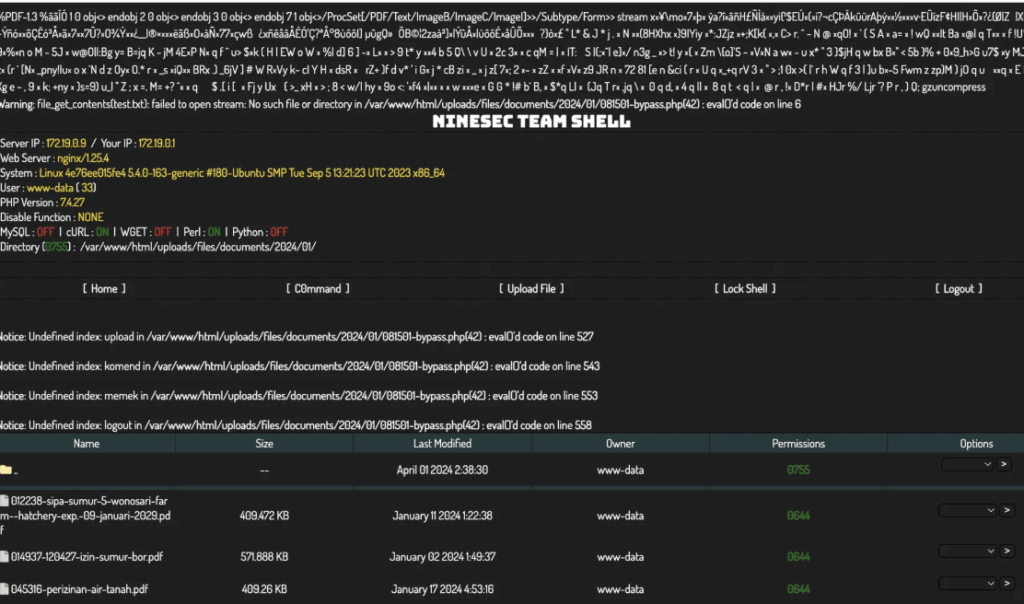Viewport: 1024px width, 604px height.
Task: Open file 014937-120427-izin-sumur-bor.pdf
Action: tap(87, 557)
